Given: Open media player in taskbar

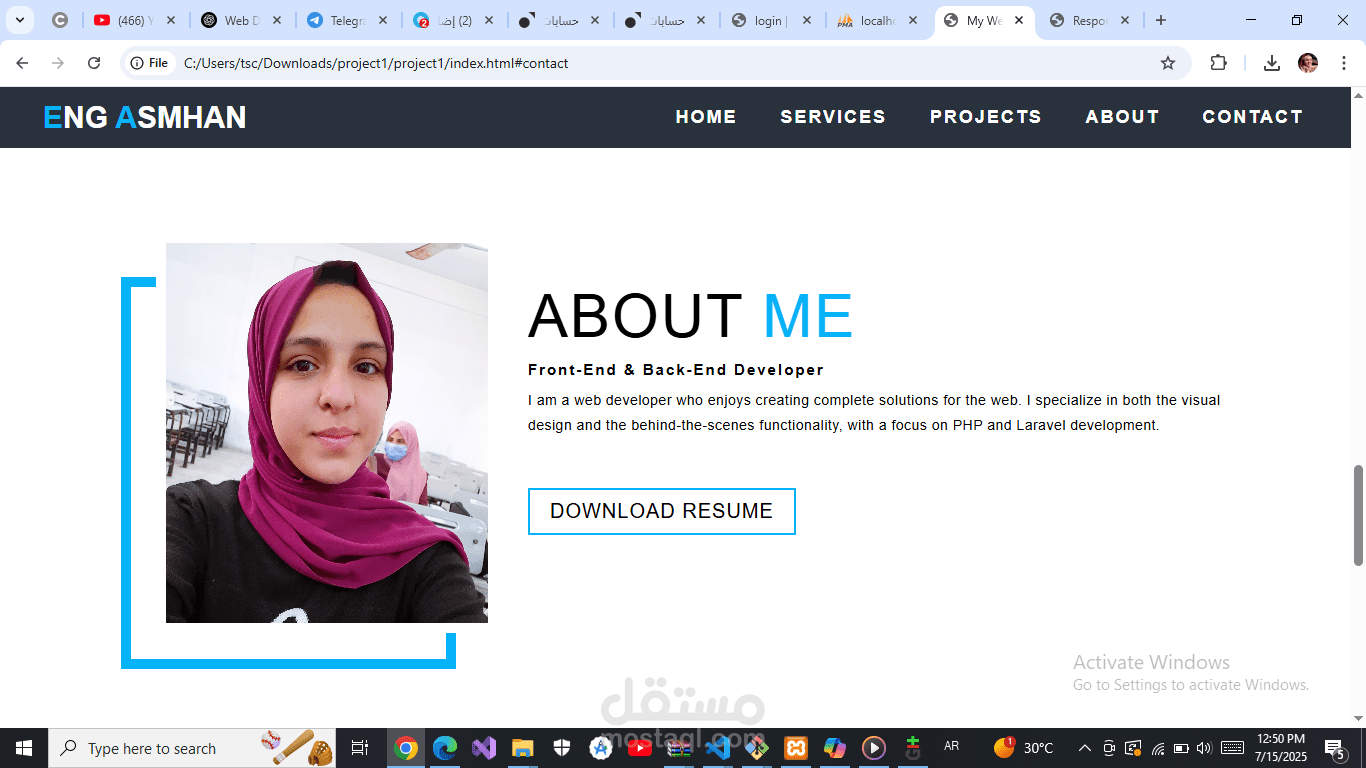Looking at the screenshot, I should coord(874,748).
